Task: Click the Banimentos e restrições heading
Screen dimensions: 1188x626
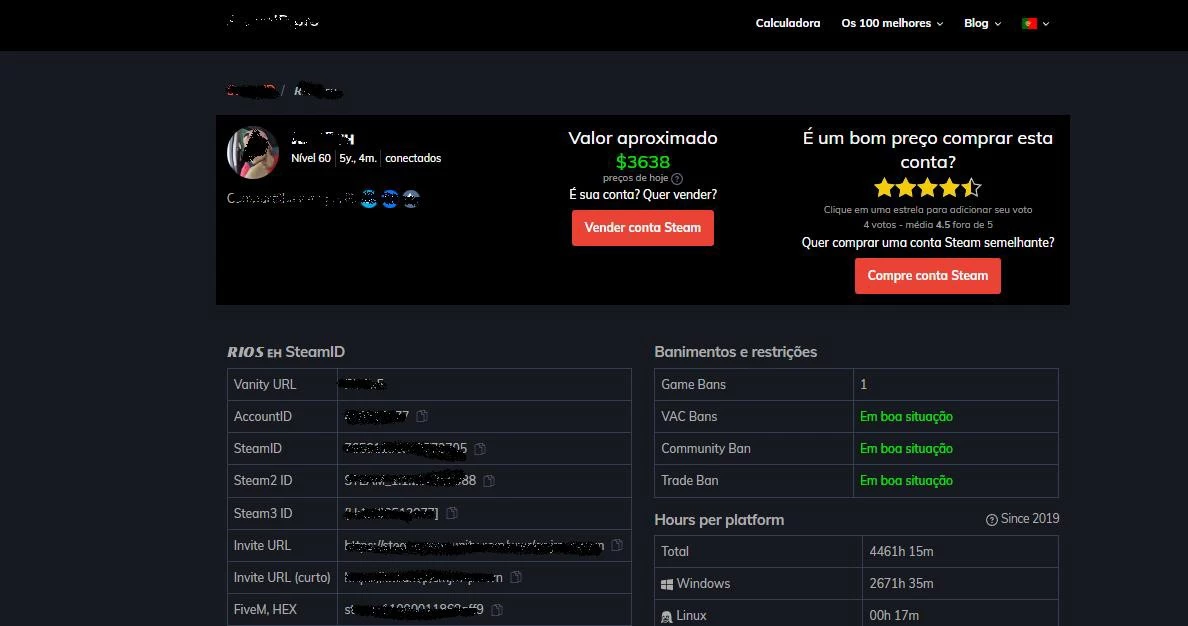Action: (x=736, y=352)
